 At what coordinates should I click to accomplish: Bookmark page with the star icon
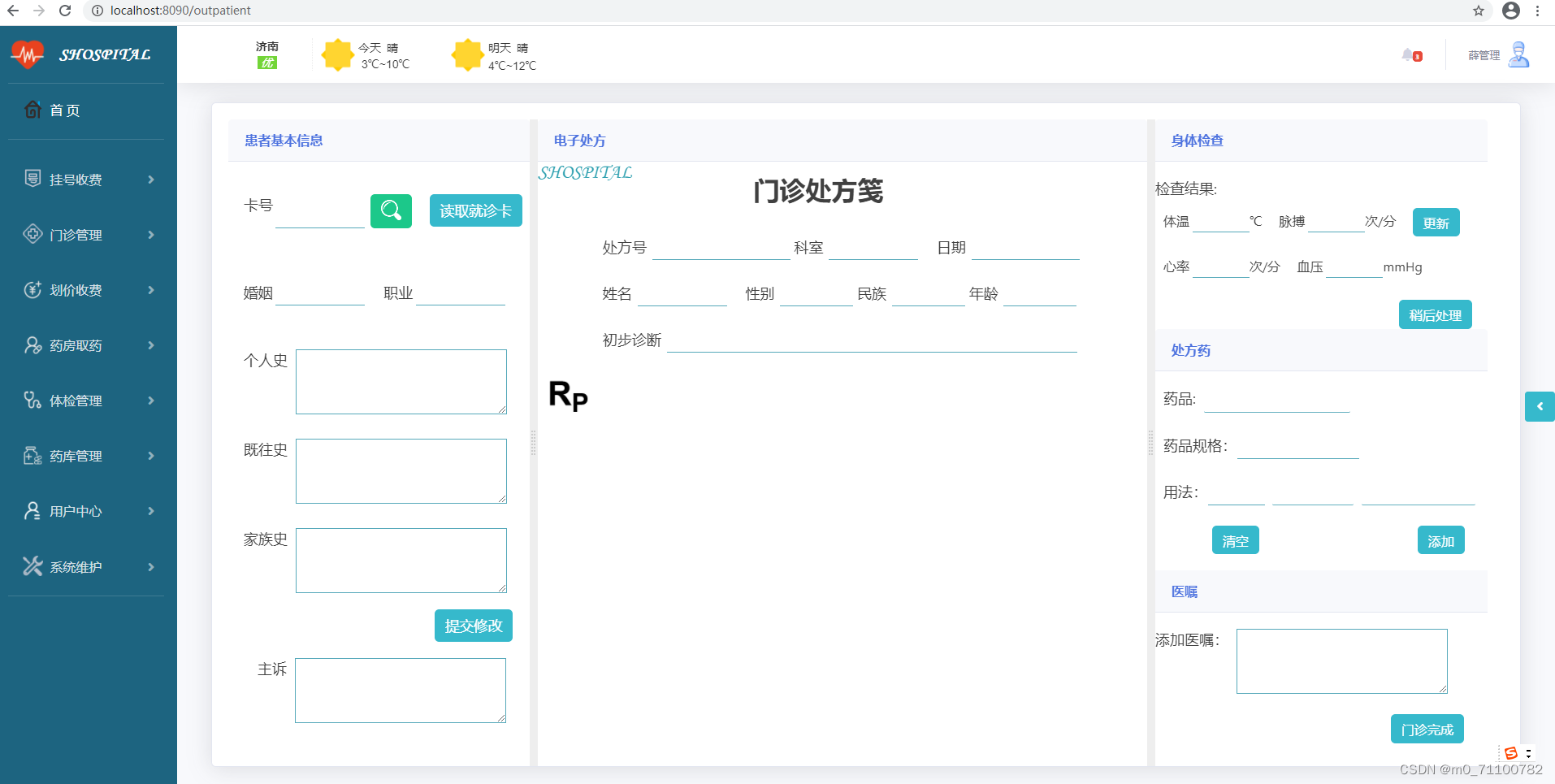click(x=1479, y=11)
